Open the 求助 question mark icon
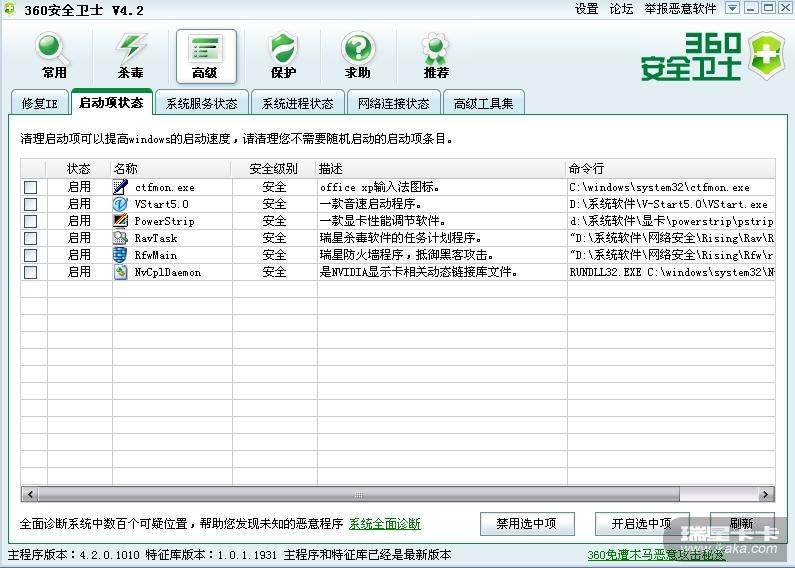Image resolution: width=795 pixels, height=568 pixels. [x=358, y=55]
